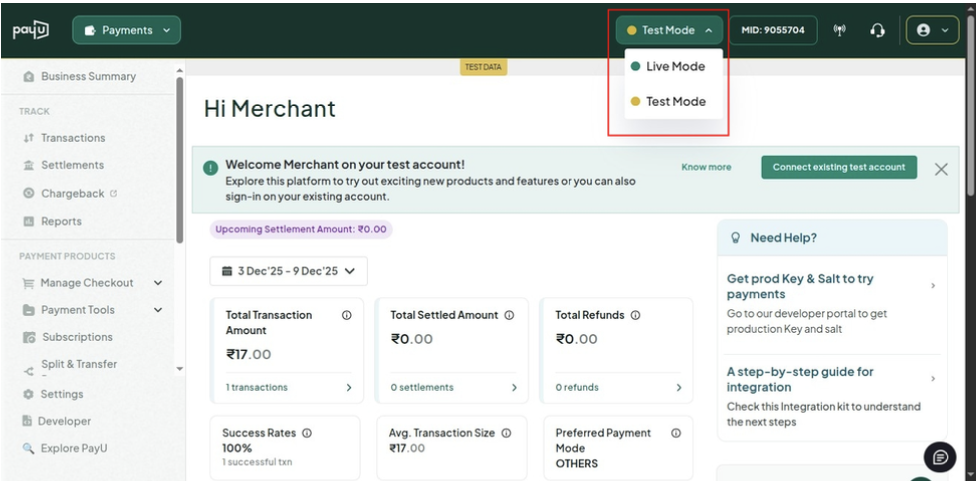The image size is (980, 482).
Task: Click the Settings gear icon
Action: pyautogui.click(x=28, y=394)
